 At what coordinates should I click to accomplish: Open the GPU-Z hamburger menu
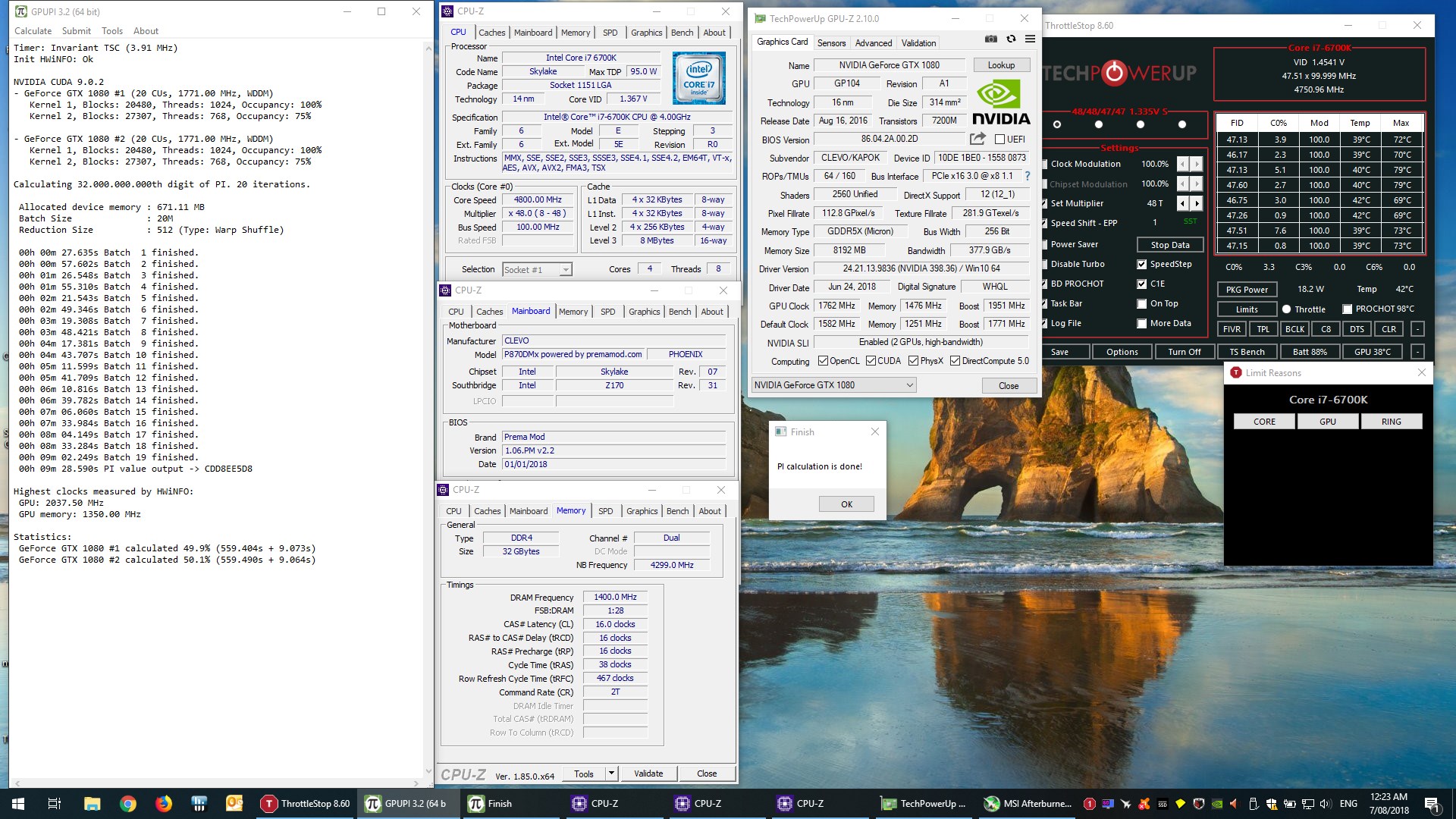click(1030, 39)
